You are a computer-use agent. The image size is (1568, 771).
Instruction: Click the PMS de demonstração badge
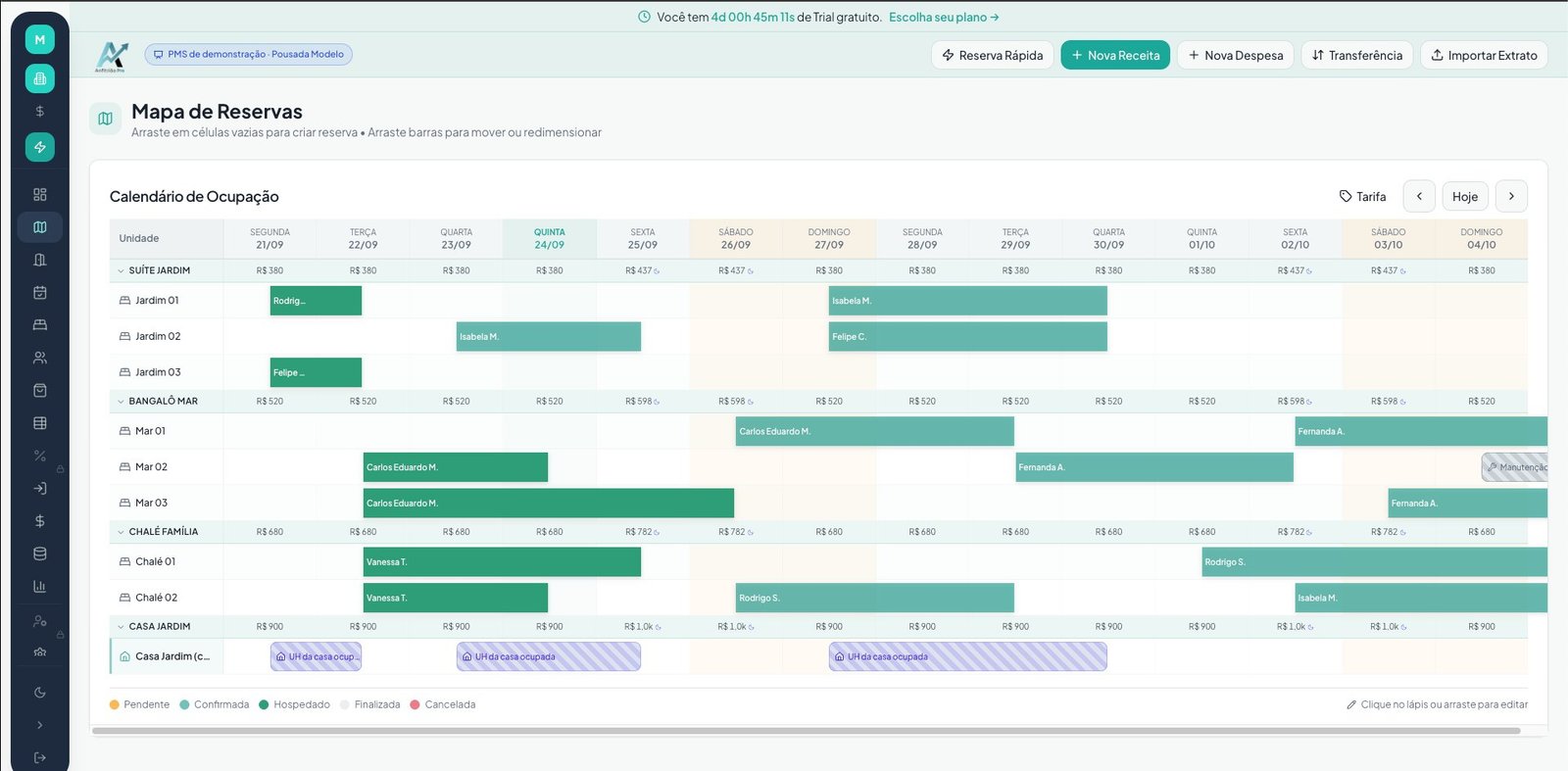(249, 55)
